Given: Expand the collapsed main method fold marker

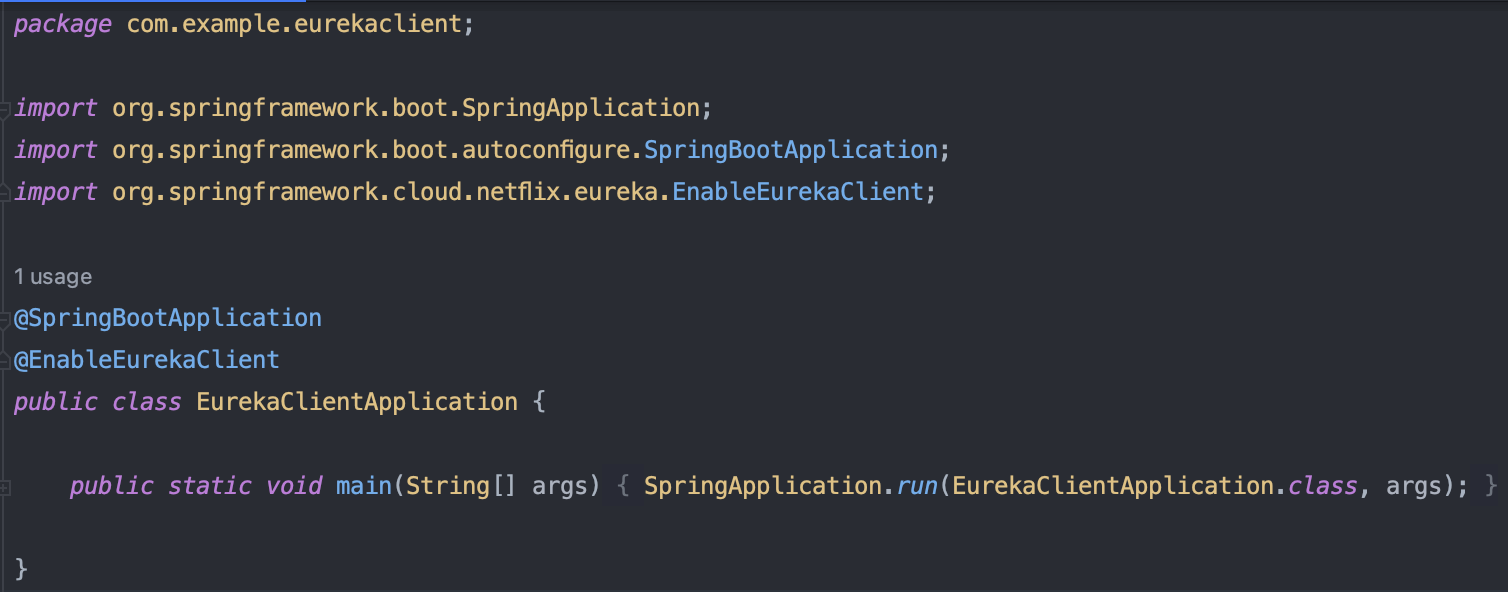Looking at the screenshot, I should coord(5,487).
